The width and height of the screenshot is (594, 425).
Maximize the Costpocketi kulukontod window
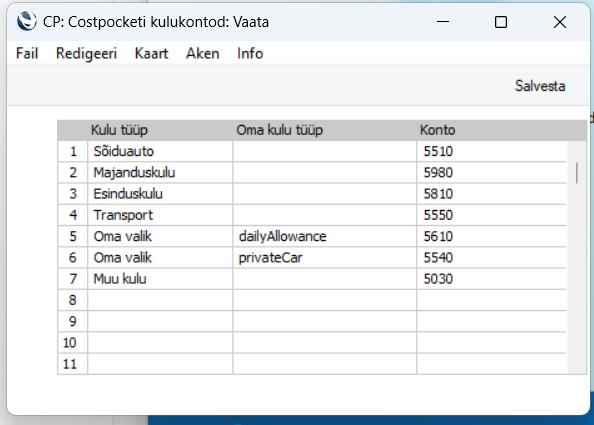501,22
